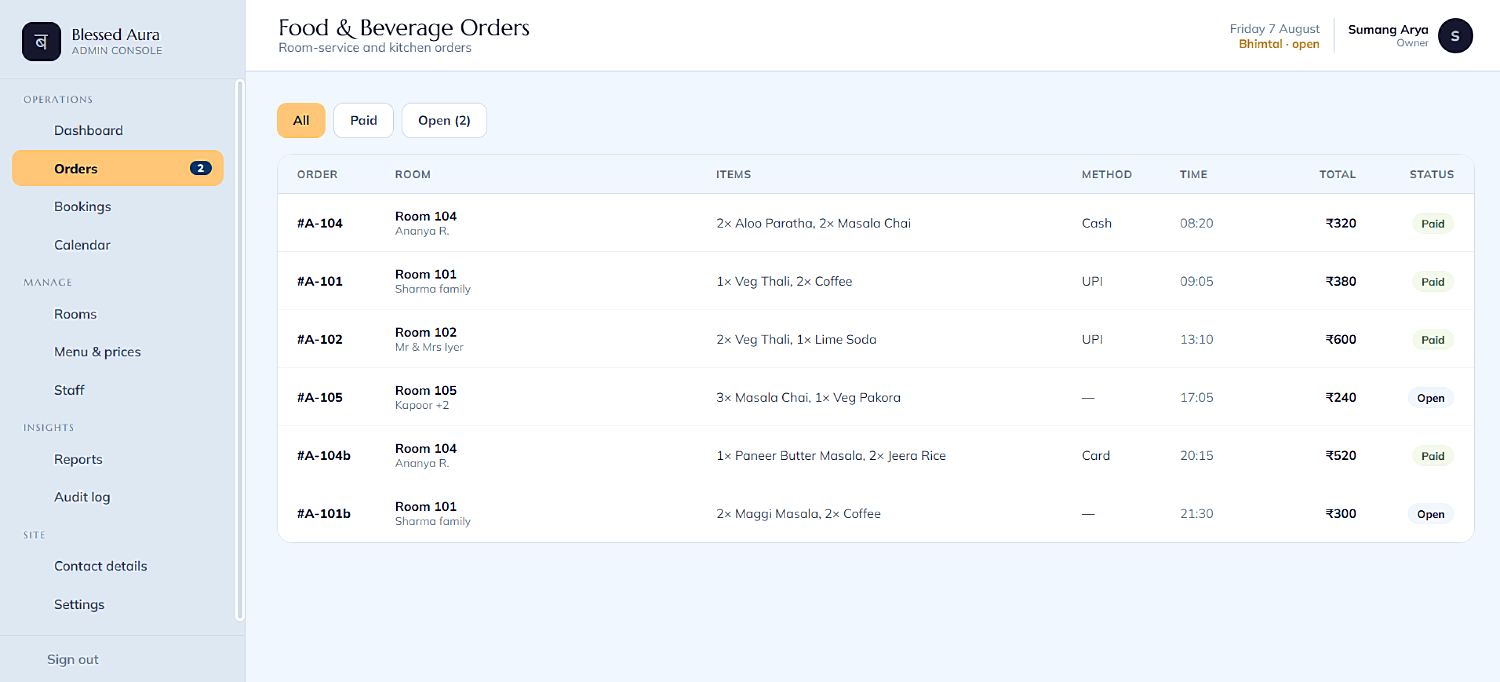Select order #A-104
The width and height of the screenshot is (1500, 682).
pyautogui.click(x=320, y=224)
